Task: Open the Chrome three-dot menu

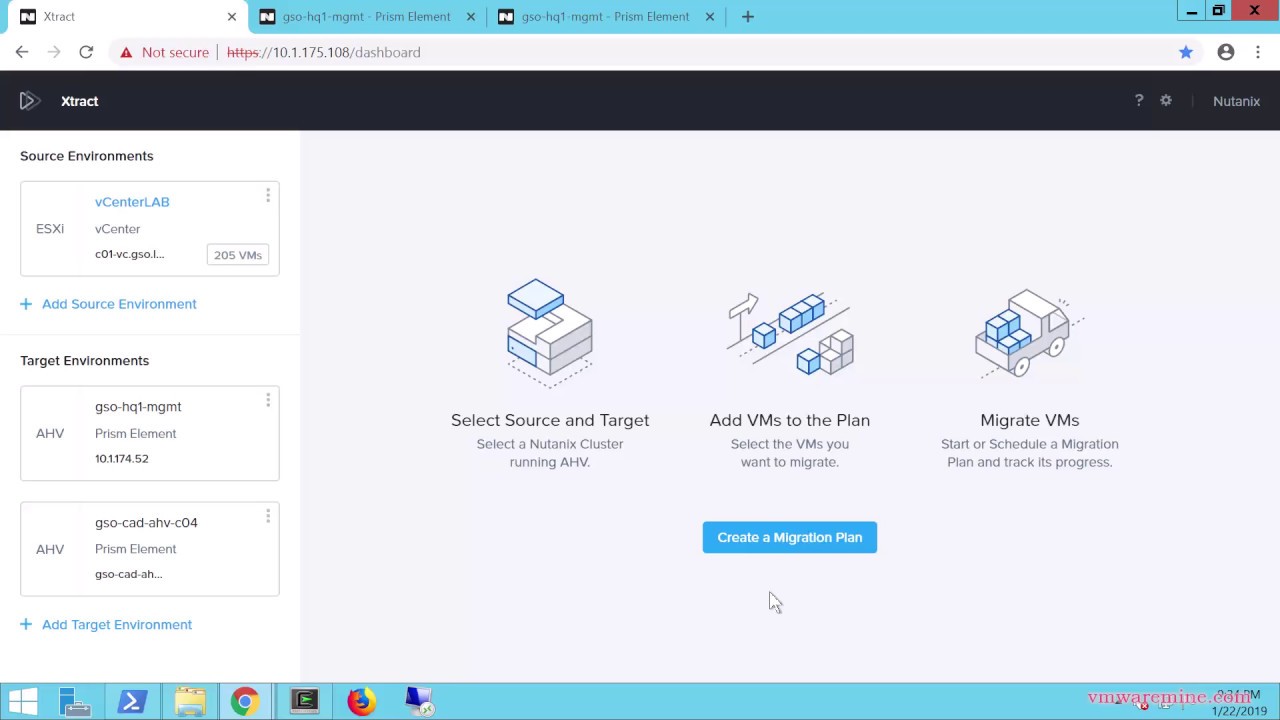Action: click(x=1258, y=52)
